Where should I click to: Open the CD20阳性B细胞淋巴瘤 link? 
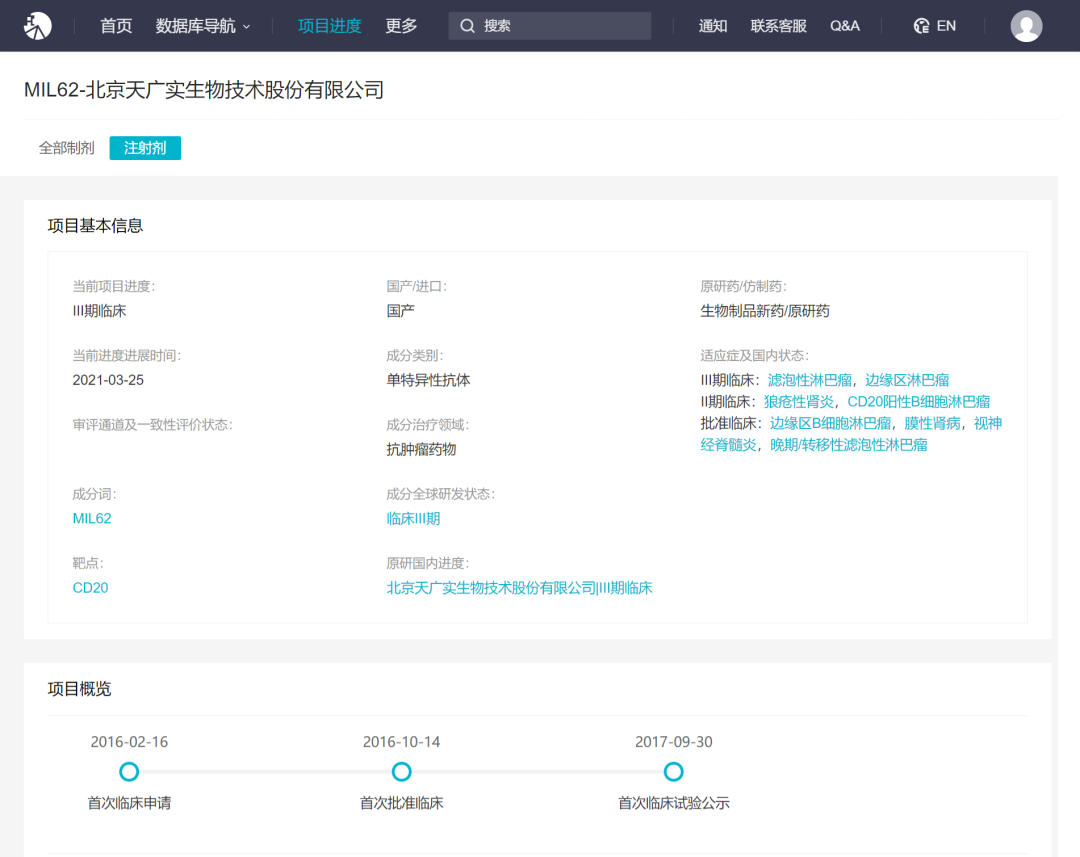point(918,402)
